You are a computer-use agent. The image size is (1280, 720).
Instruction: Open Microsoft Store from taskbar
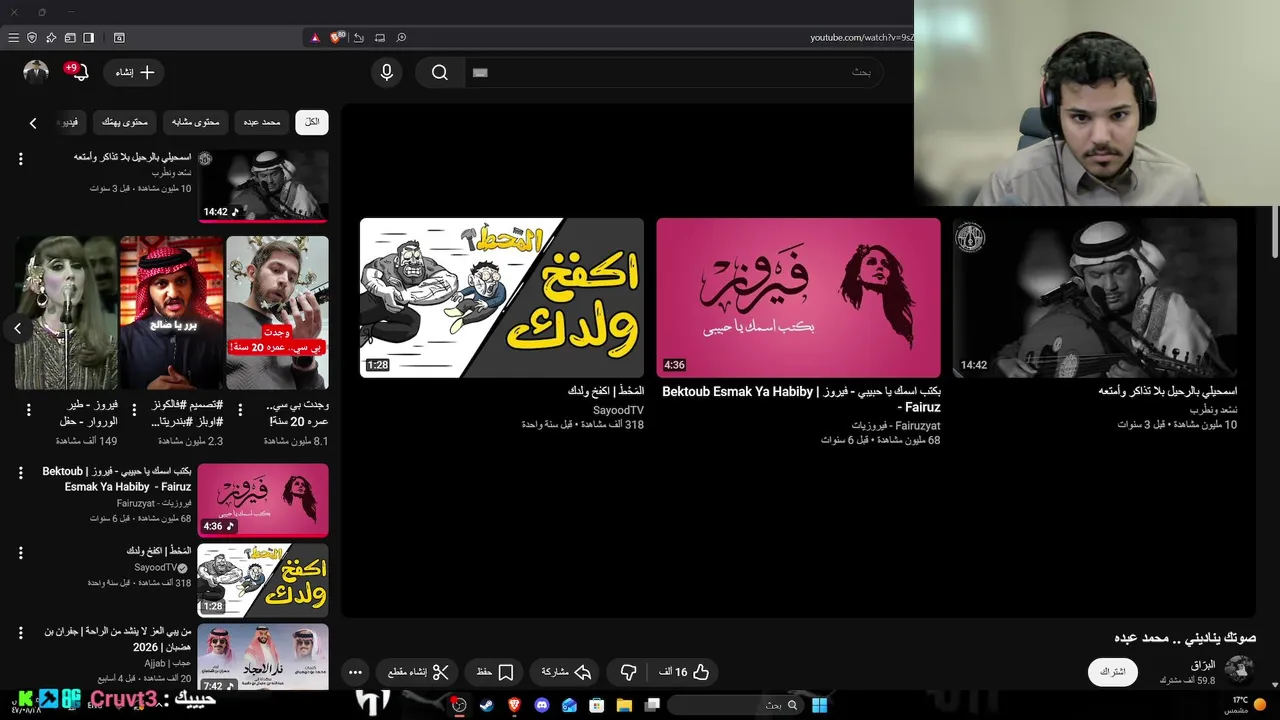tap(597, 705)
